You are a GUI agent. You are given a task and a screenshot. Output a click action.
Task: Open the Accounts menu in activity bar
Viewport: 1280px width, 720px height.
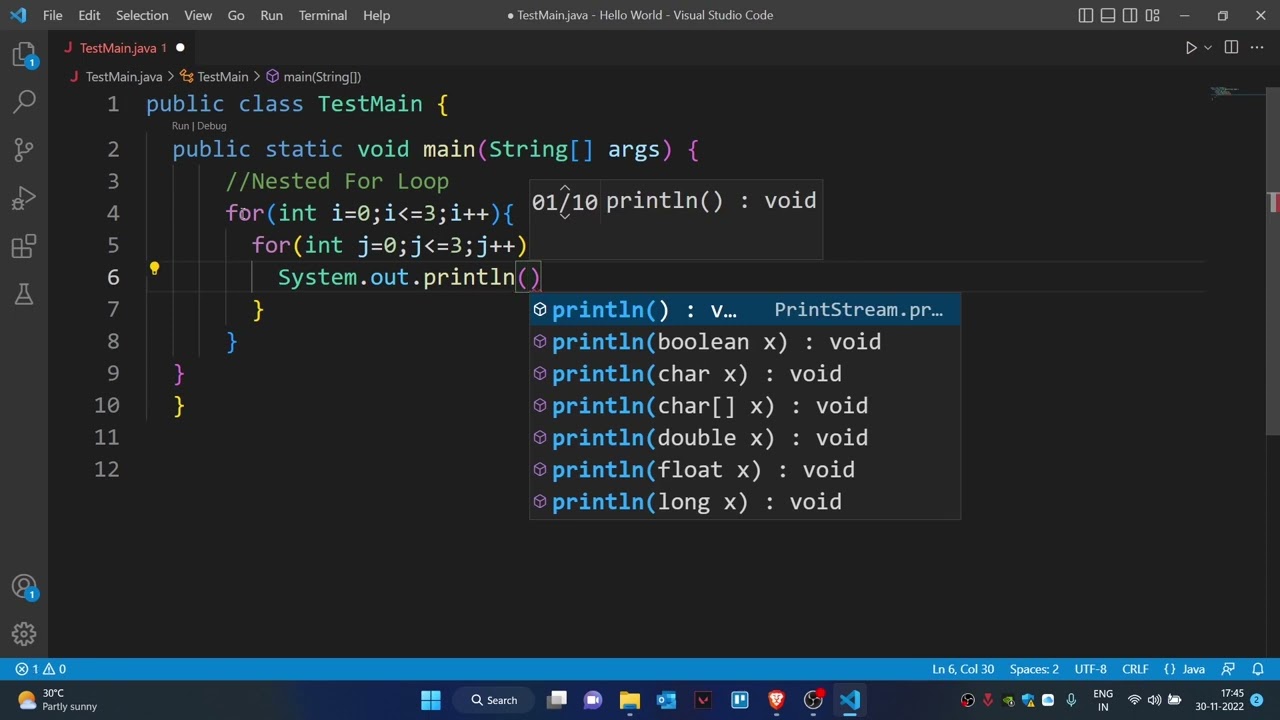[24, 587]
